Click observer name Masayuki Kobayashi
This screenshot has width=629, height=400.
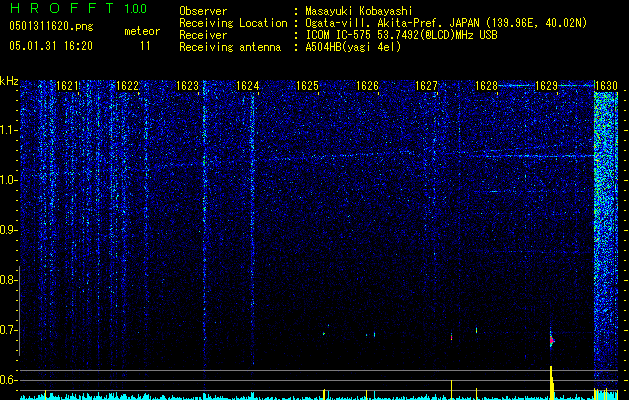click(359, 11)
